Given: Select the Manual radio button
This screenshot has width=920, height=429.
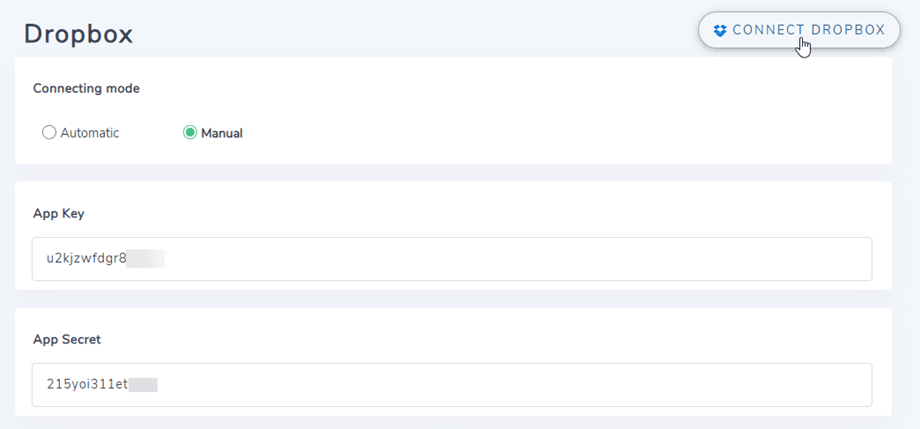Looking at the screenshot, I should (190, 133).
